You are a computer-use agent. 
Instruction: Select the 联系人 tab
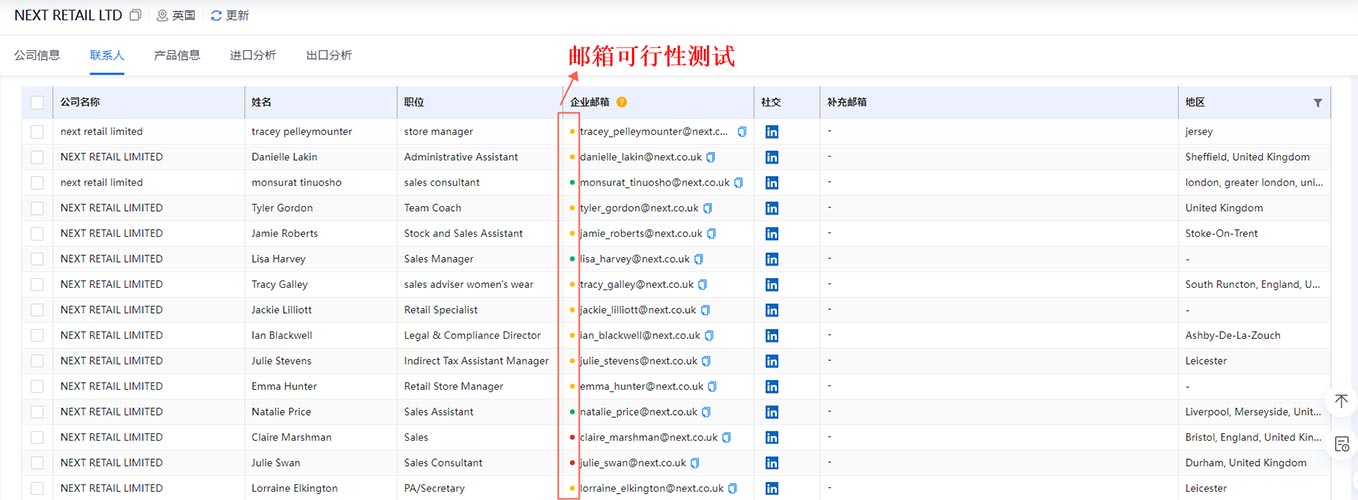click(x=107, y=55)
